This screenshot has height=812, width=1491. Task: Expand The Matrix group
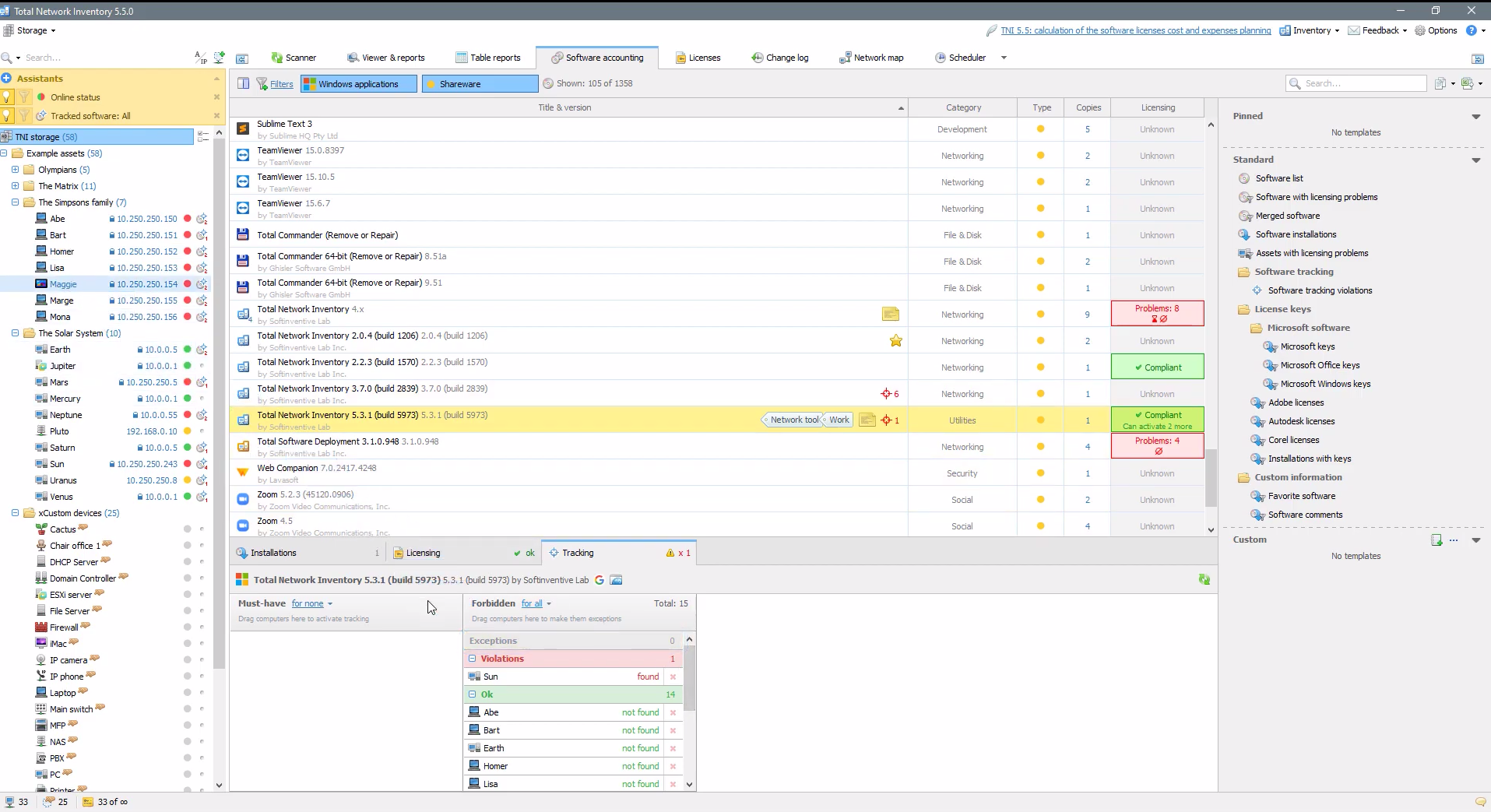(15, 186)
